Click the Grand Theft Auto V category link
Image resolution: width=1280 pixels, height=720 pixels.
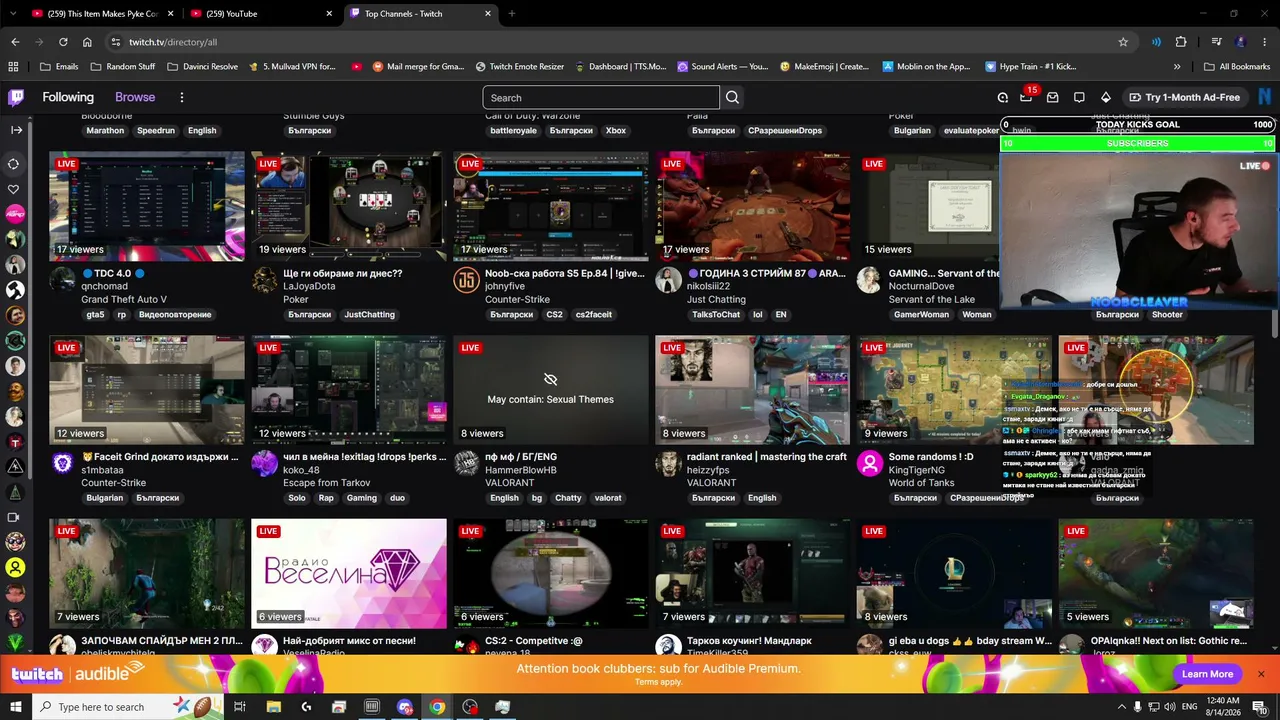pos(124,299)
